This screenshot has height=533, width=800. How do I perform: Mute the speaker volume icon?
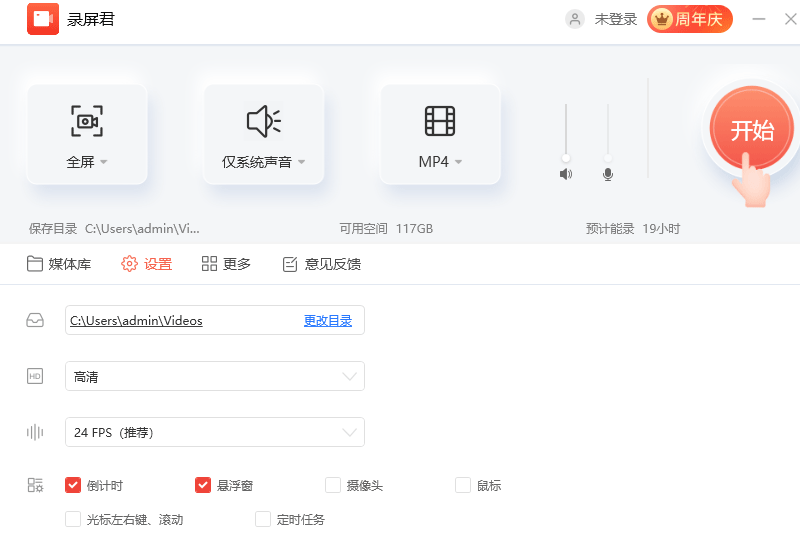566,174
